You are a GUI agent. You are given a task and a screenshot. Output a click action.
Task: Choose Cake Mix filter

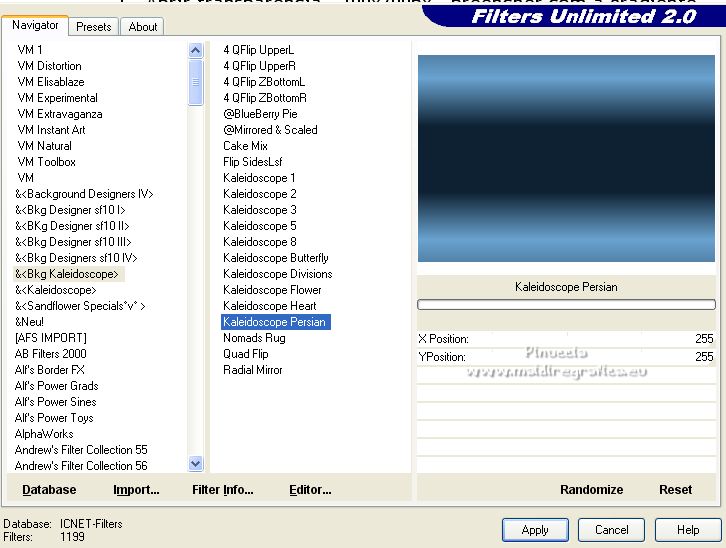[x=245, y=146]
